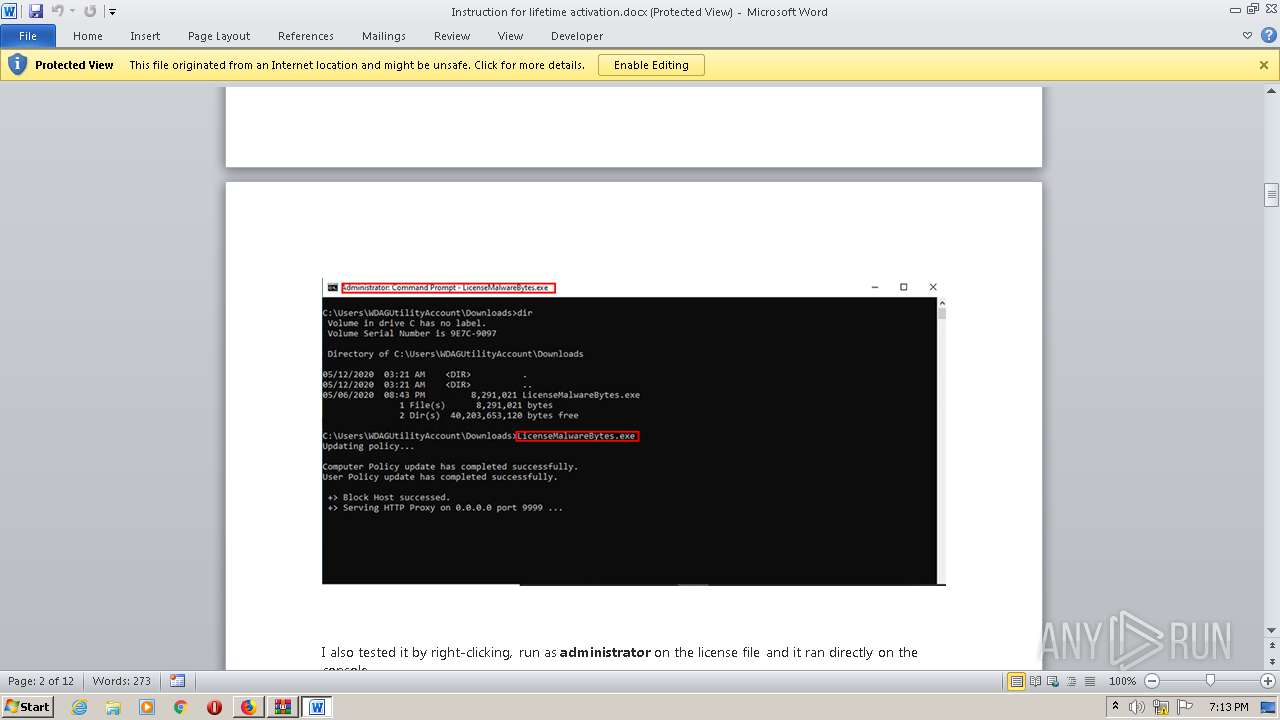Image resolution: width=1280 pixels, height=720 pixels.
Task: Click the zoom slider handle
Action: [x=1210, y=681]
